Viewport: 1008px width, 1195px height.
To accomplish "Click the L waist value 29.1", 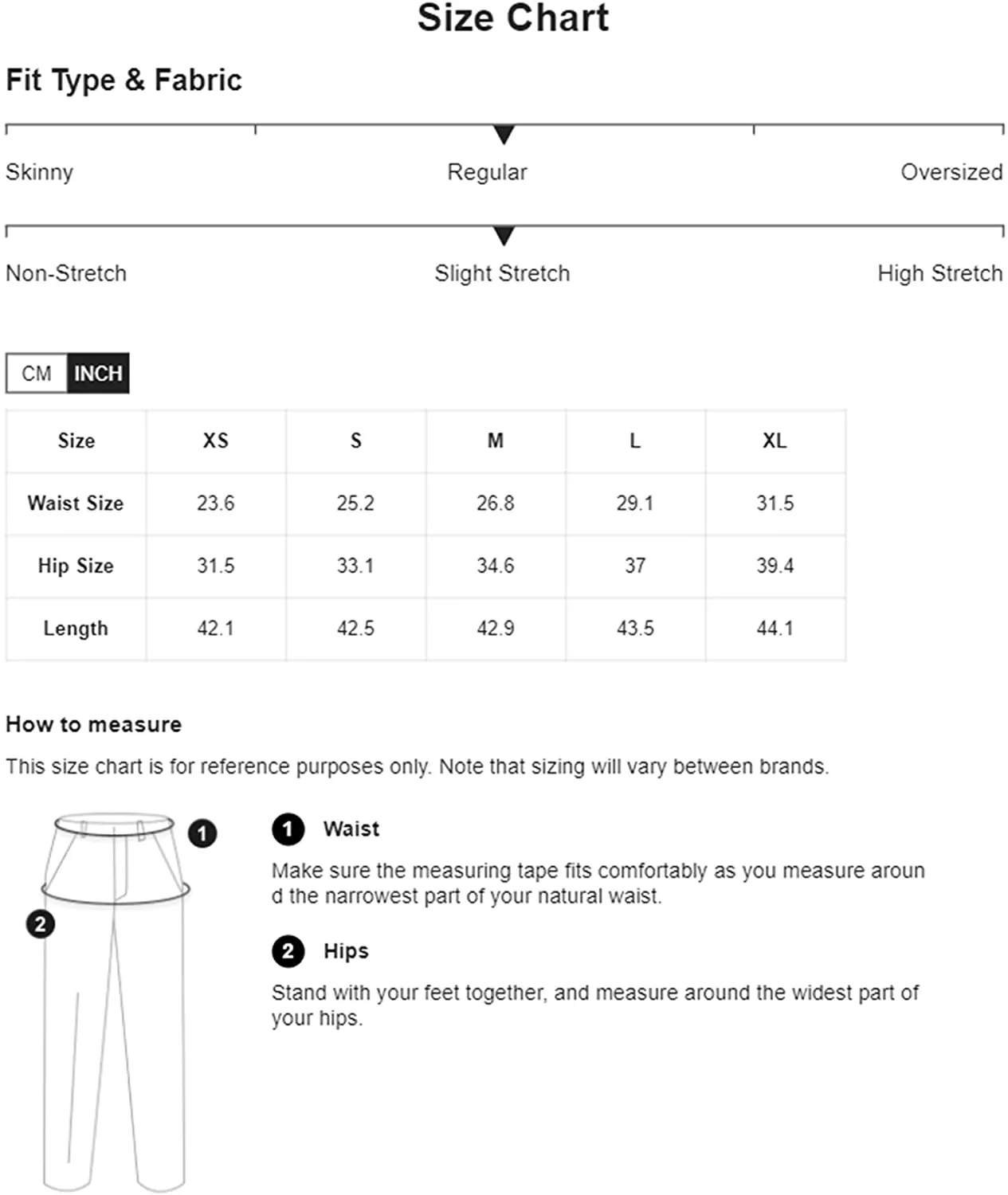I will [x=635, y=503].
